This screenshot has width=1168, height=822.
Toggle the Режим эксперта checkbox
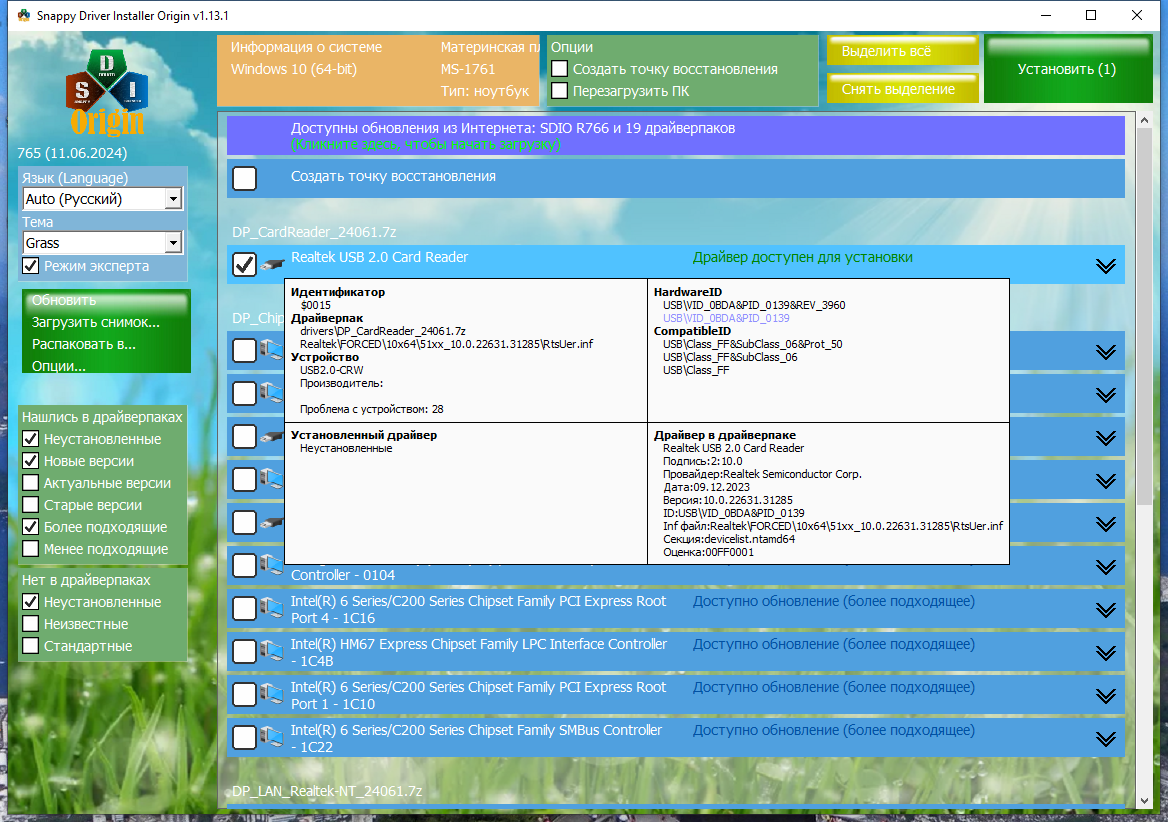[x=31, y=266]
